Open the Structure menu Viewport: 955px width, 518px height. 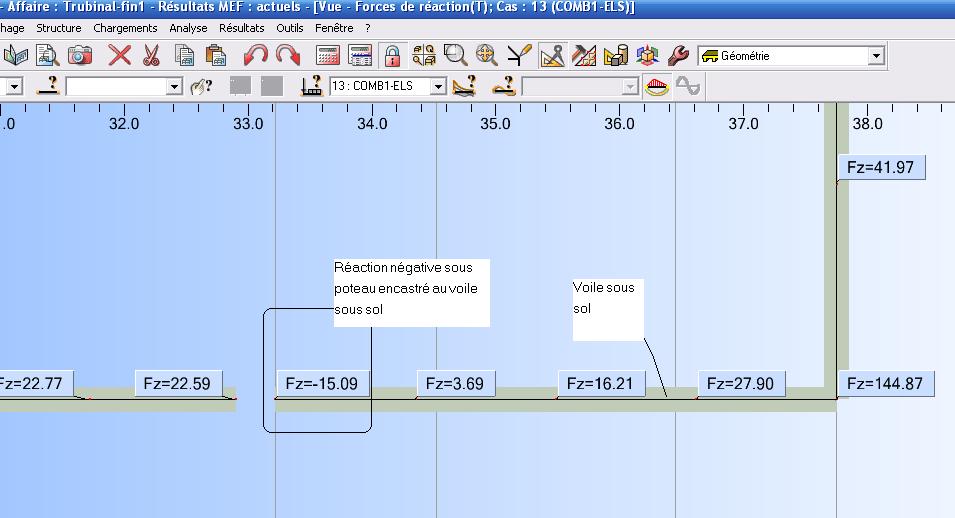point(58,28)
